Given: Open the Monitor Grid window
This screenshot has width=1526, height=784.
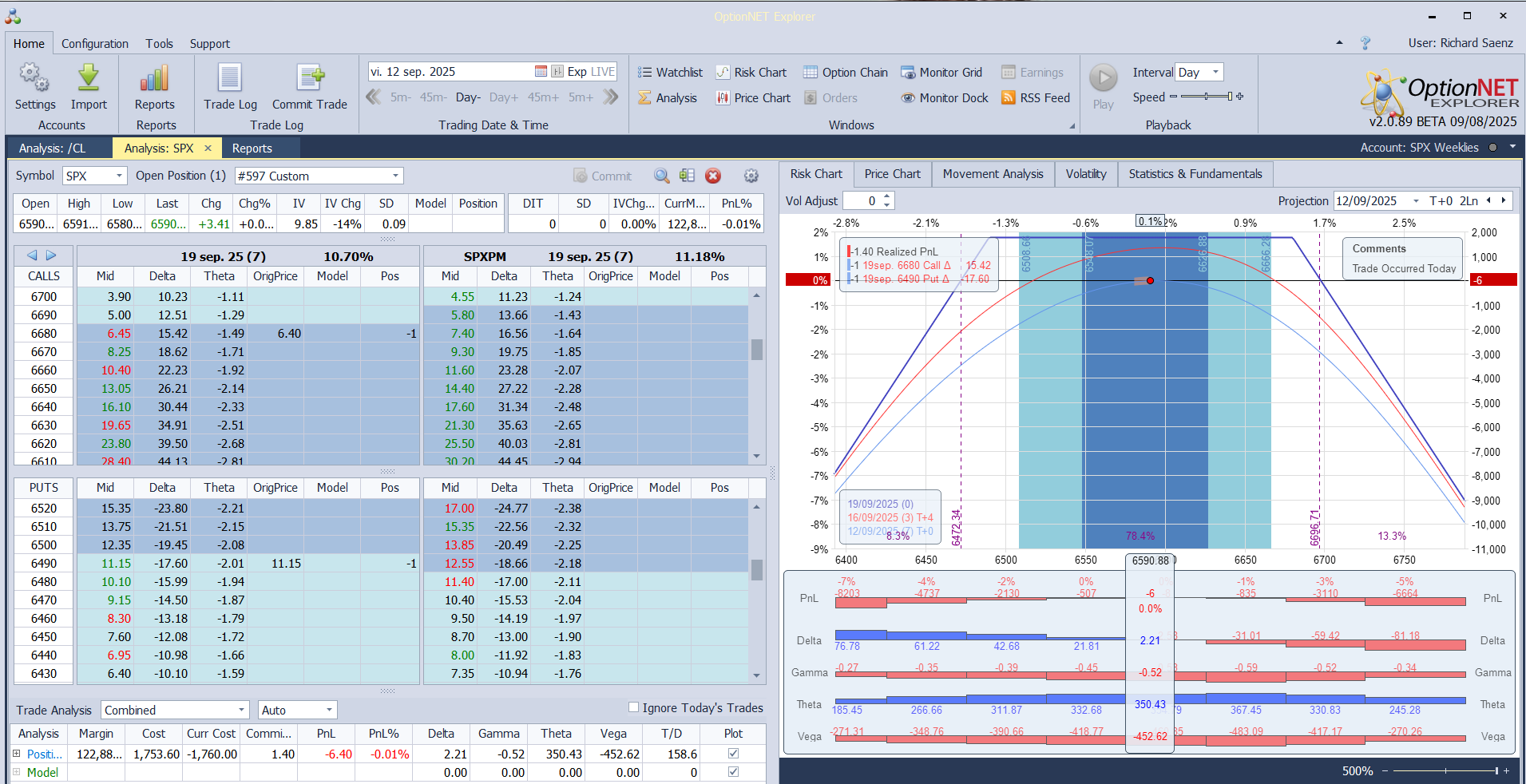Looking at the screenshot, I should (x=941, y=73).
